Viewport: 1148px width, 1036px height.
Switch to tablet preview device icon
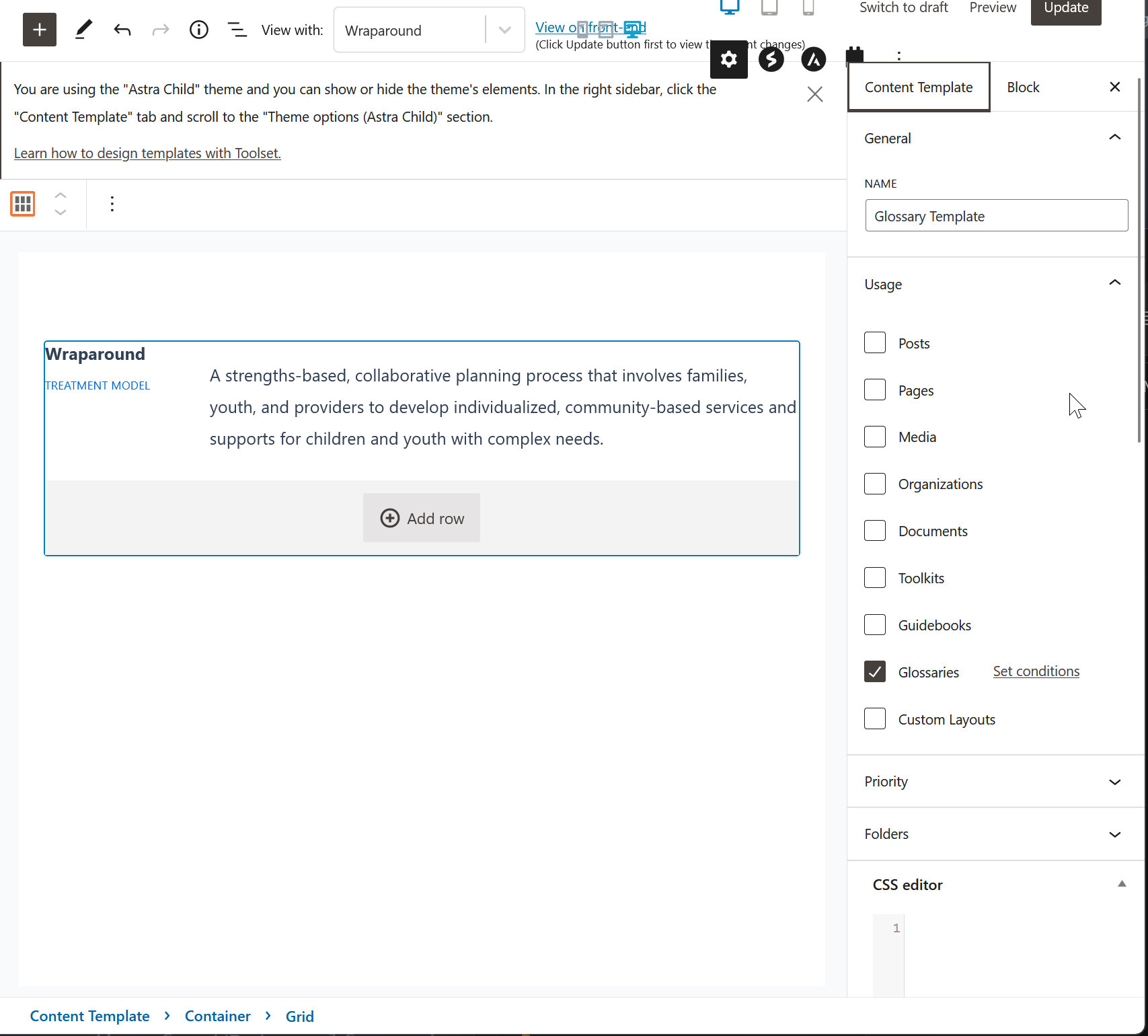pyautogui.click(x=769, y=7)
